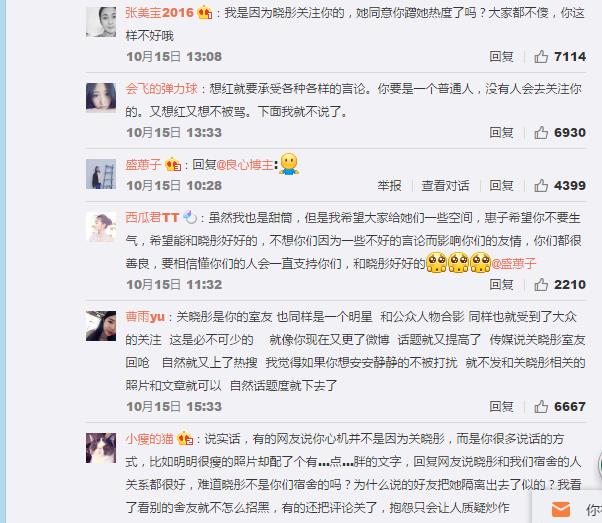Viewport: 602px width, 523px height.
Task: Reply to 西瓜君TT's comment
Action: click(501, 285)
